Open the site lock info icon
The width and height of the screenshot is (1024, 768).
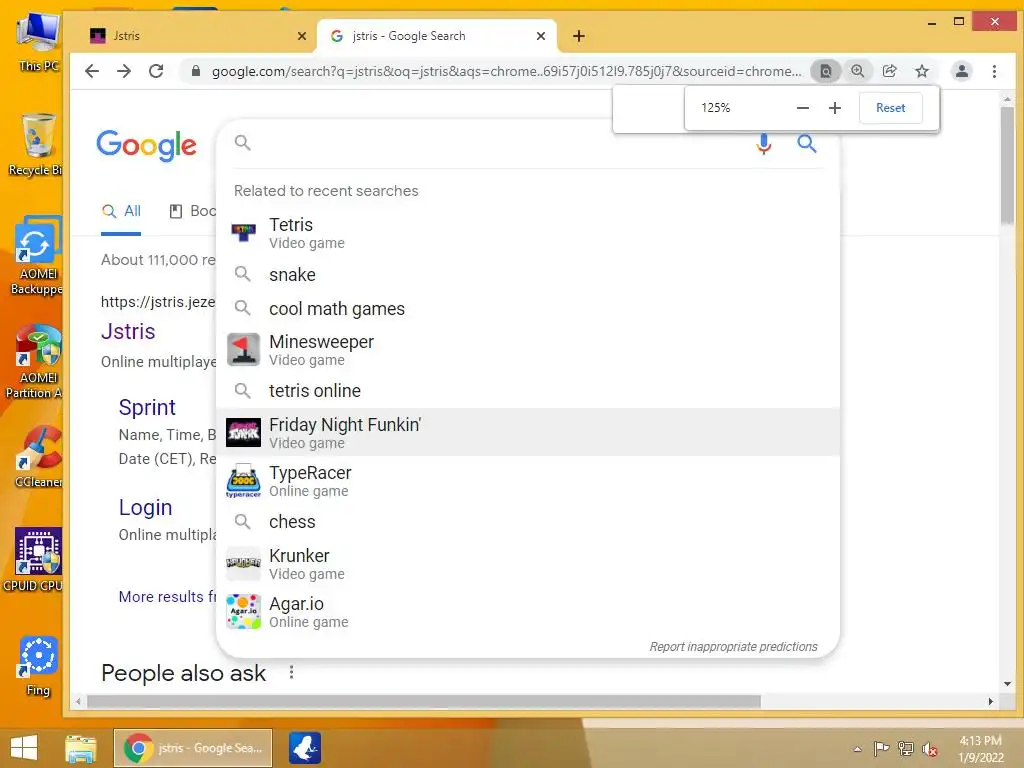tap(195, 71)
